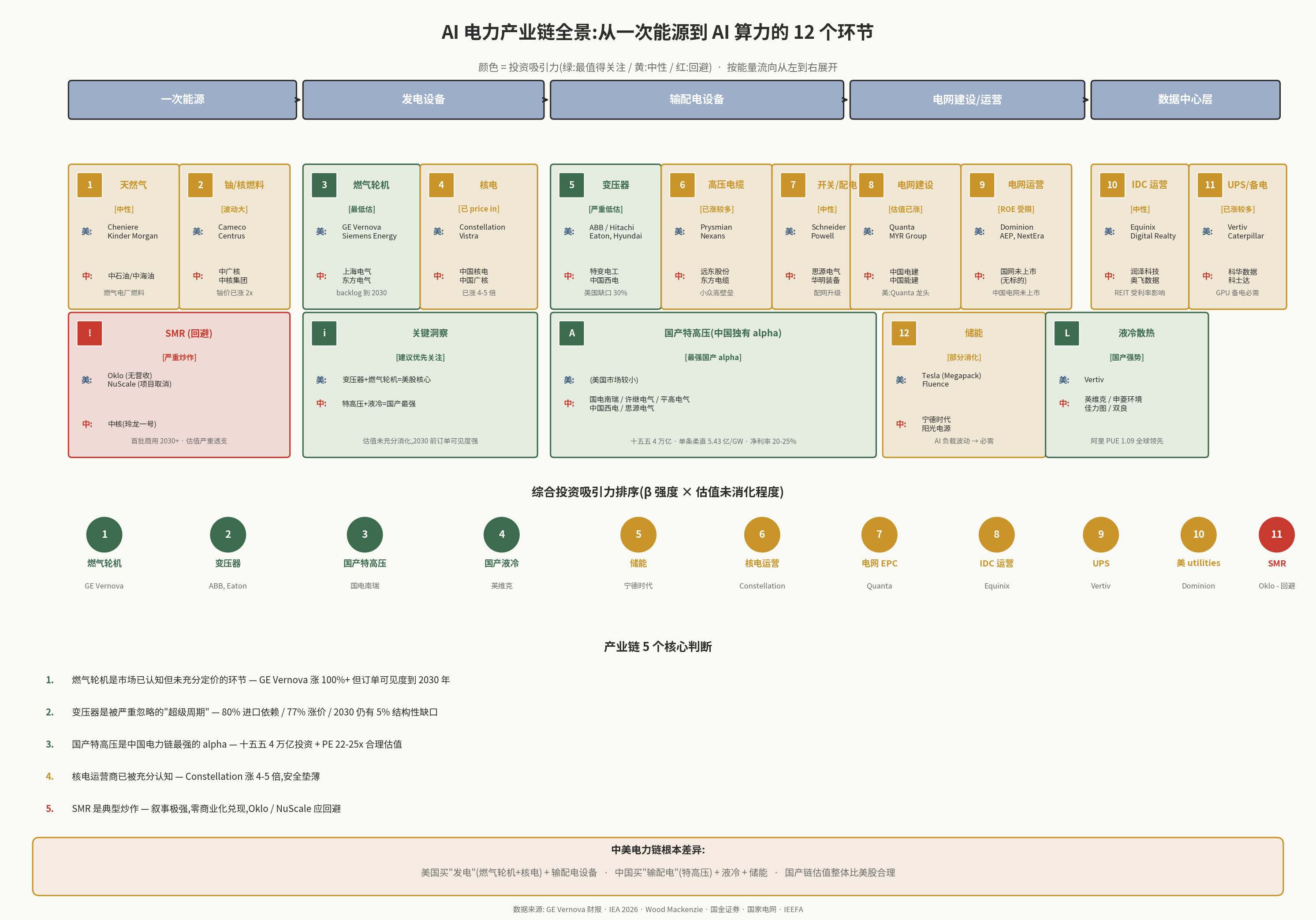Click judgment 3 about 国产特高压 alpha
The width and height of the screenshot is (1316, 920).
pyautogui.click(x=237, y=744)
